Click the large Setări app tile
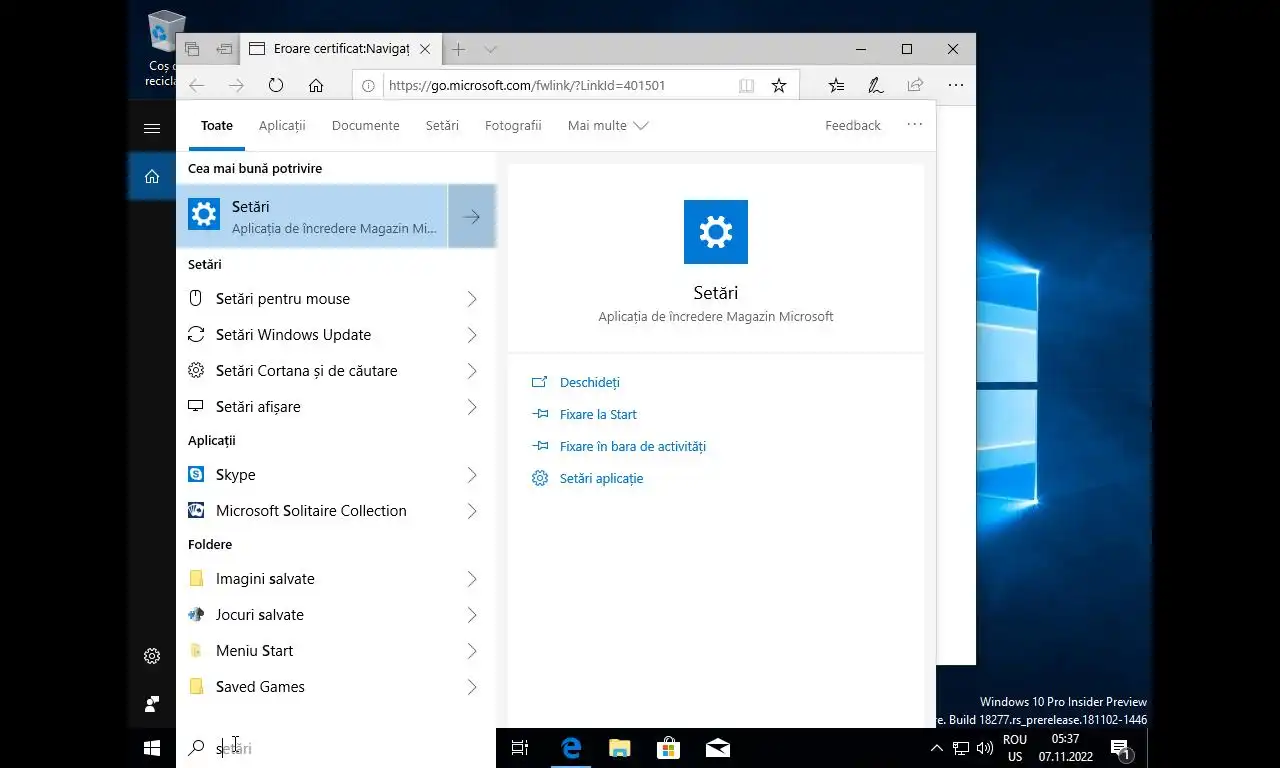Screen dimensions: 1280x768 click(716, 232)
